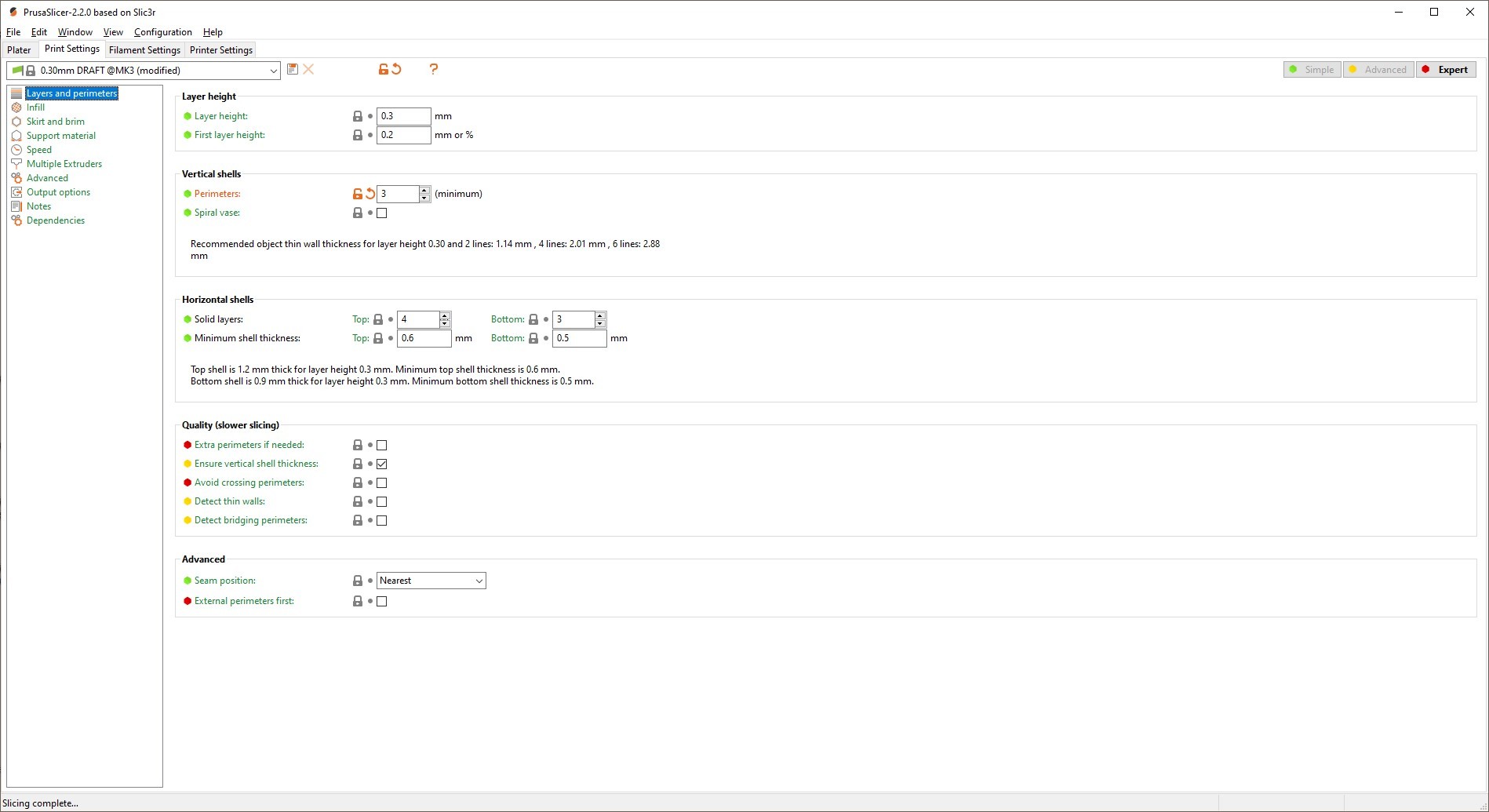Switch to the Filament Settings tab

[x=144, y=50]
